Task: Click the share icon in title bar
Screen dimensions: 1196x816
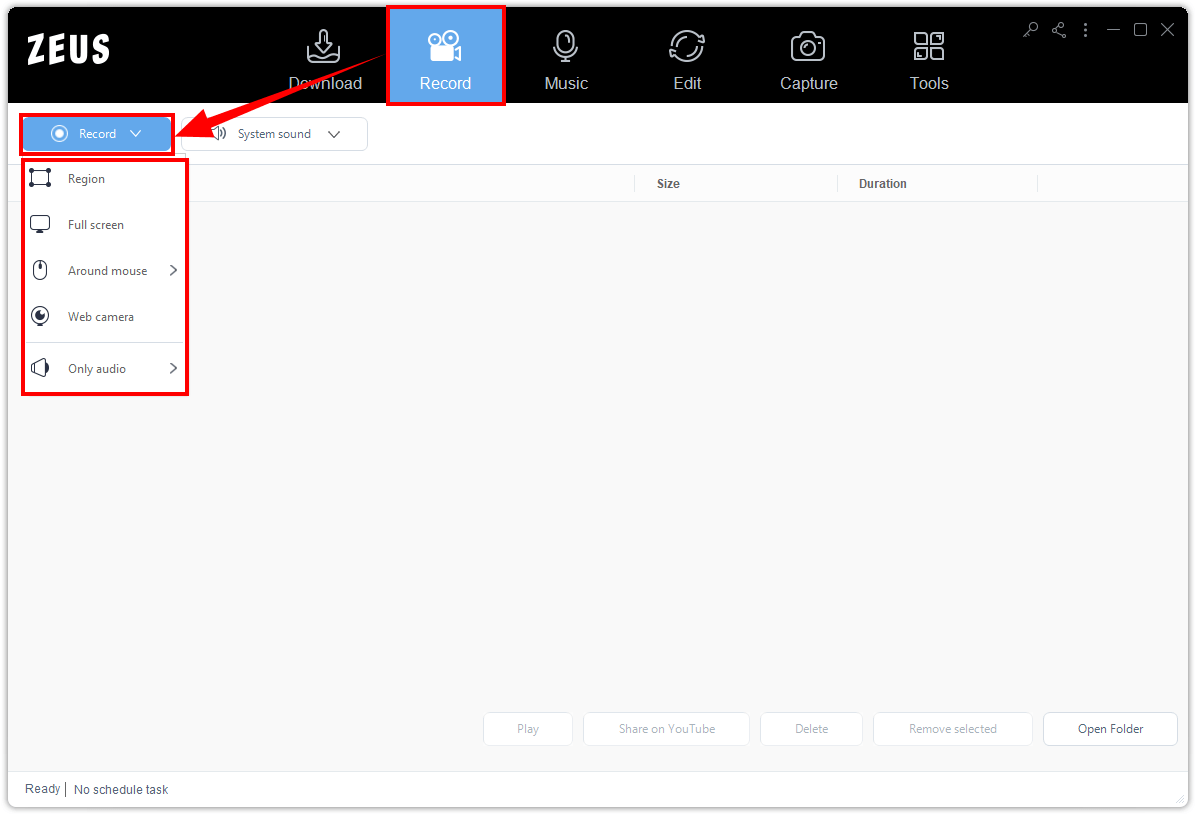Action: (1059, 30)
